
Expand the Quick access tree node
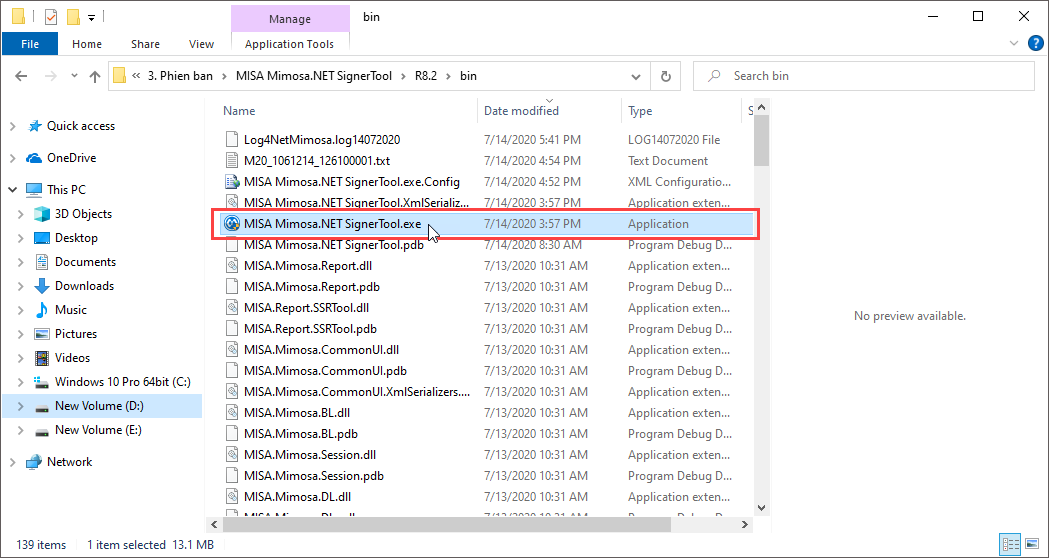click(12, 126)
